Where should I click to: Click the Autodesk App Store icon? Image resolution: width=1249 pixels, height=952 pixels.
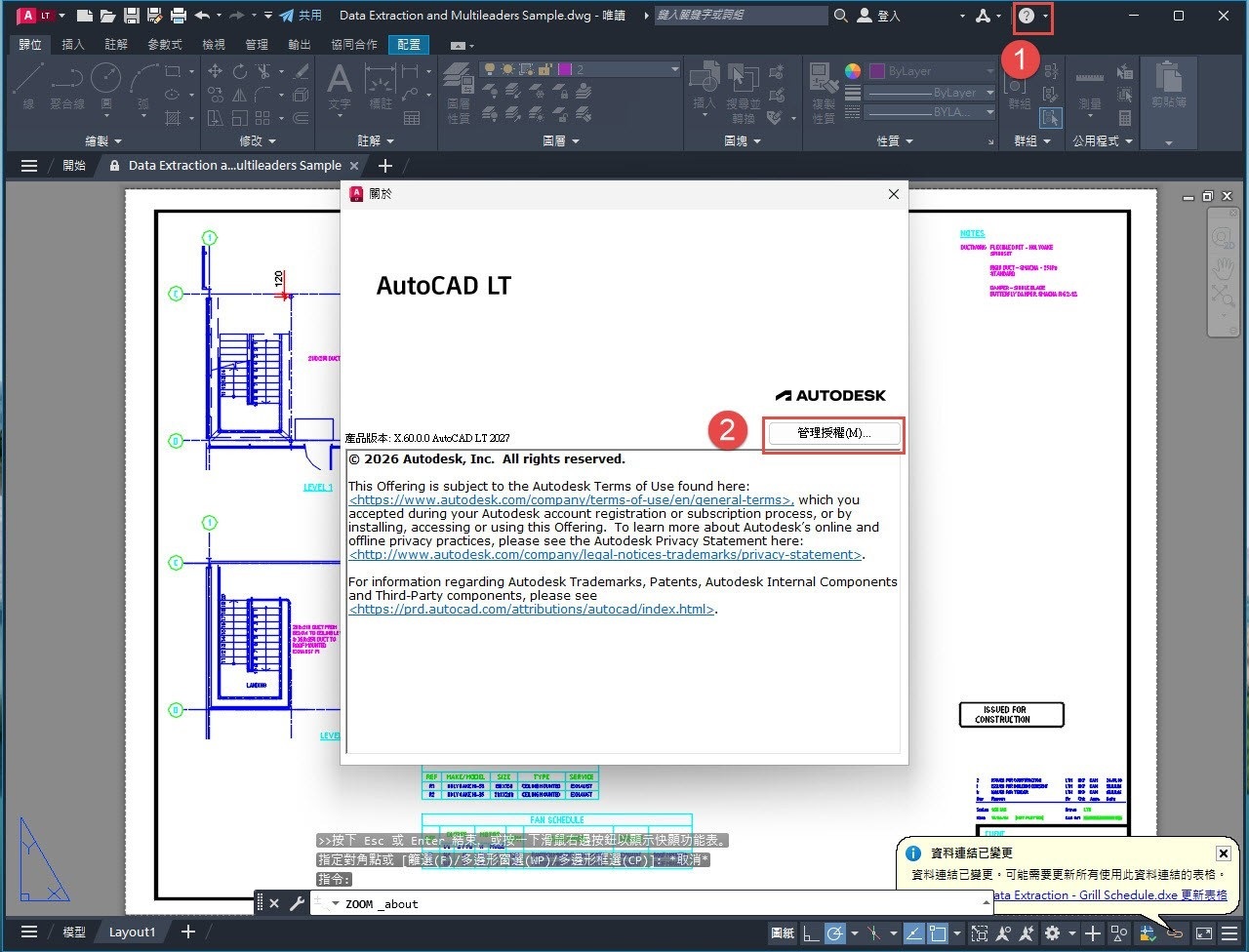tap(983, 16)
